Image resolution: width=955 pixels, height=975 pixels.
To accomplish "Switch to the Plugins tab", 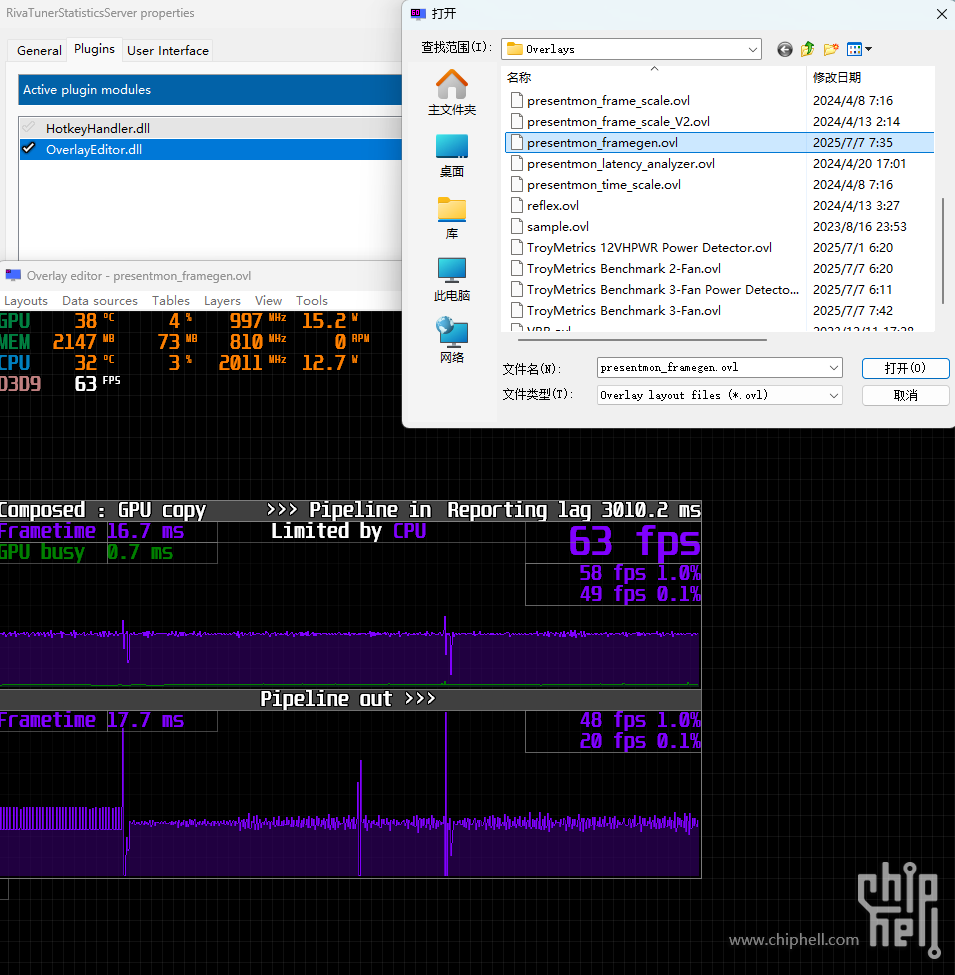I will pos(95,49).
